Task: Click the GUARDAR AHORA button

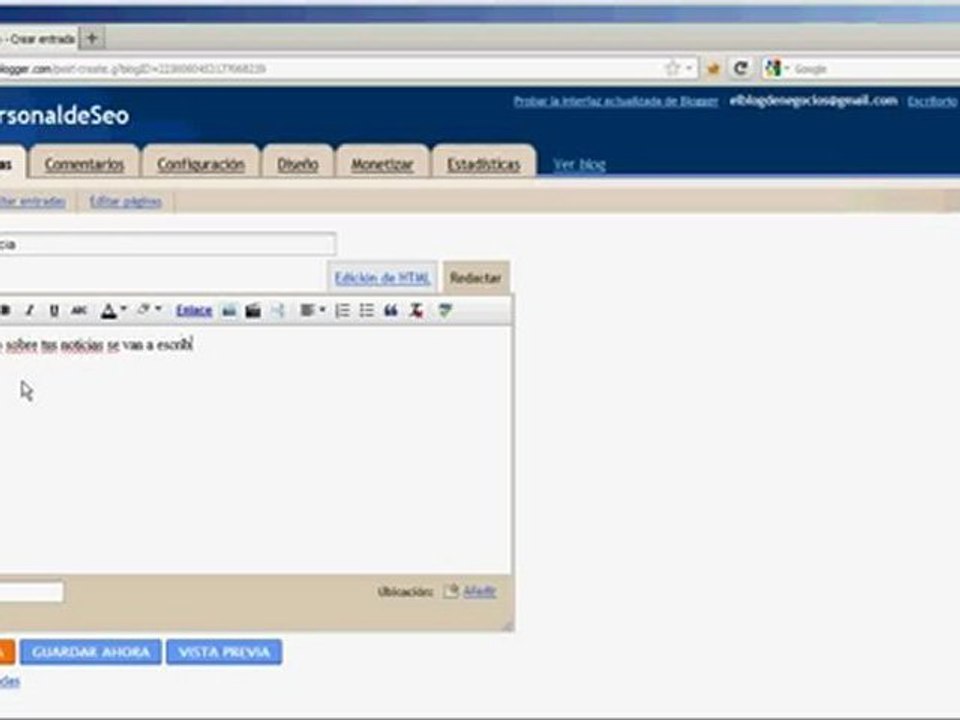Action: 91,652
